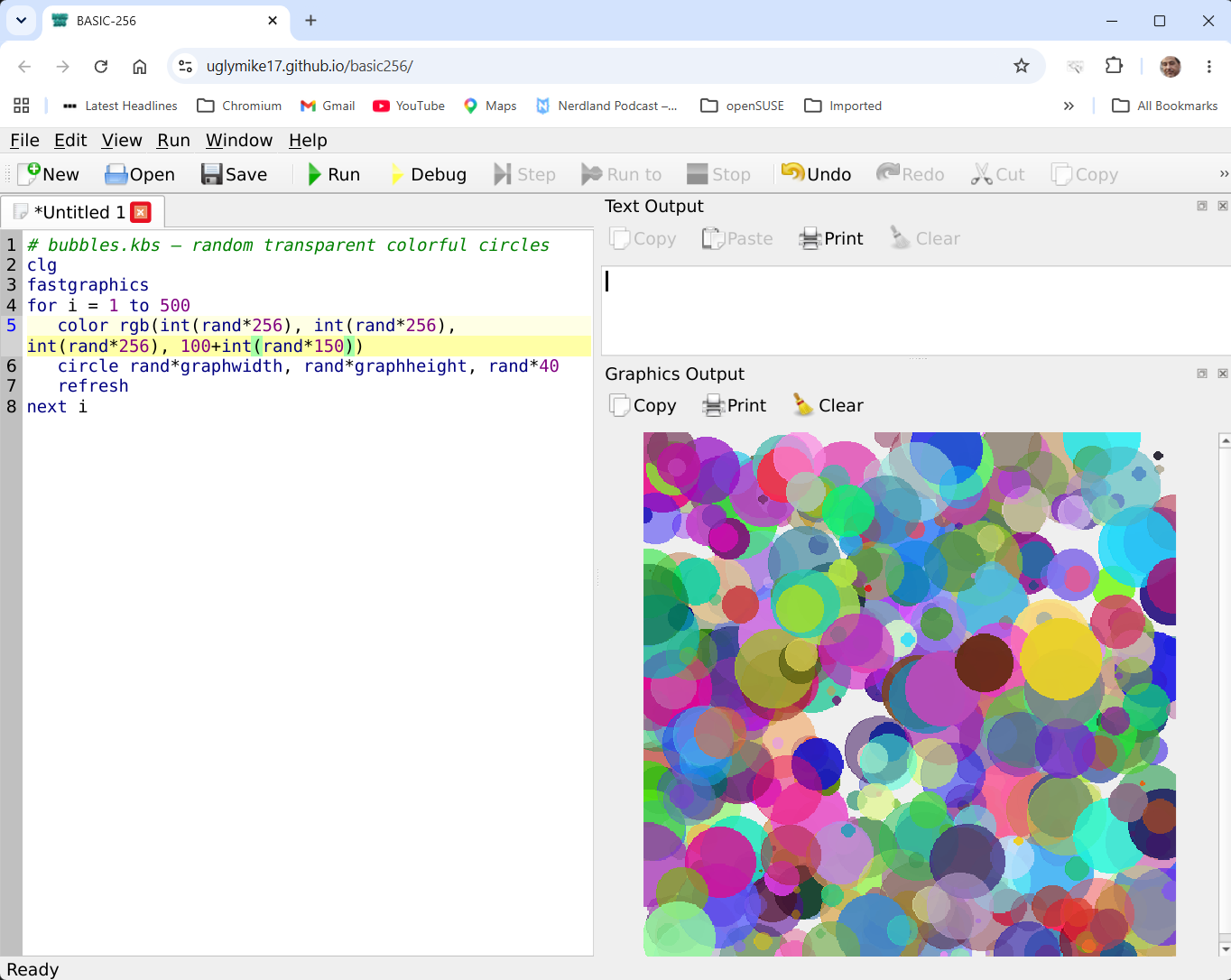This screenshot has width=1231, height=980.
Task: Click Copy in the main toolbar
Action: tap(1085, 174)
